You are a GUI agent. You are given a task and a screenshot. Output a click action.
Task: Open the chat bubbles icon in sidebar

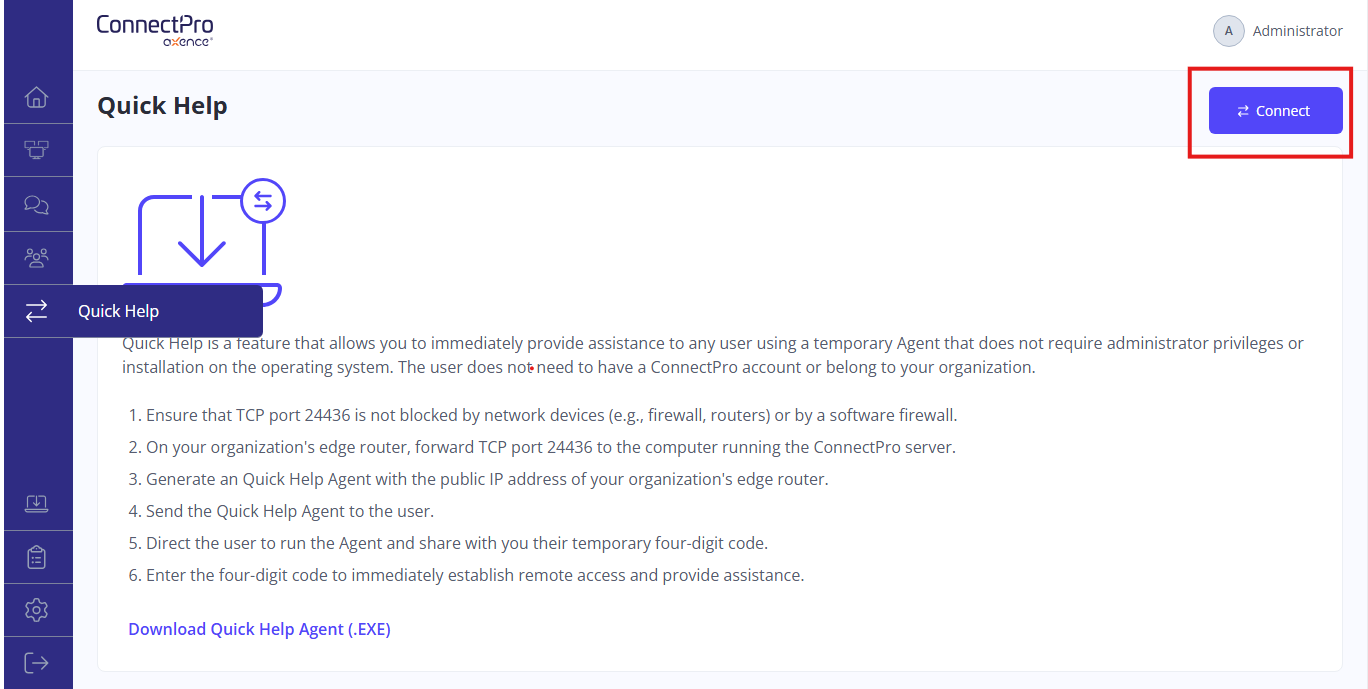36,204
